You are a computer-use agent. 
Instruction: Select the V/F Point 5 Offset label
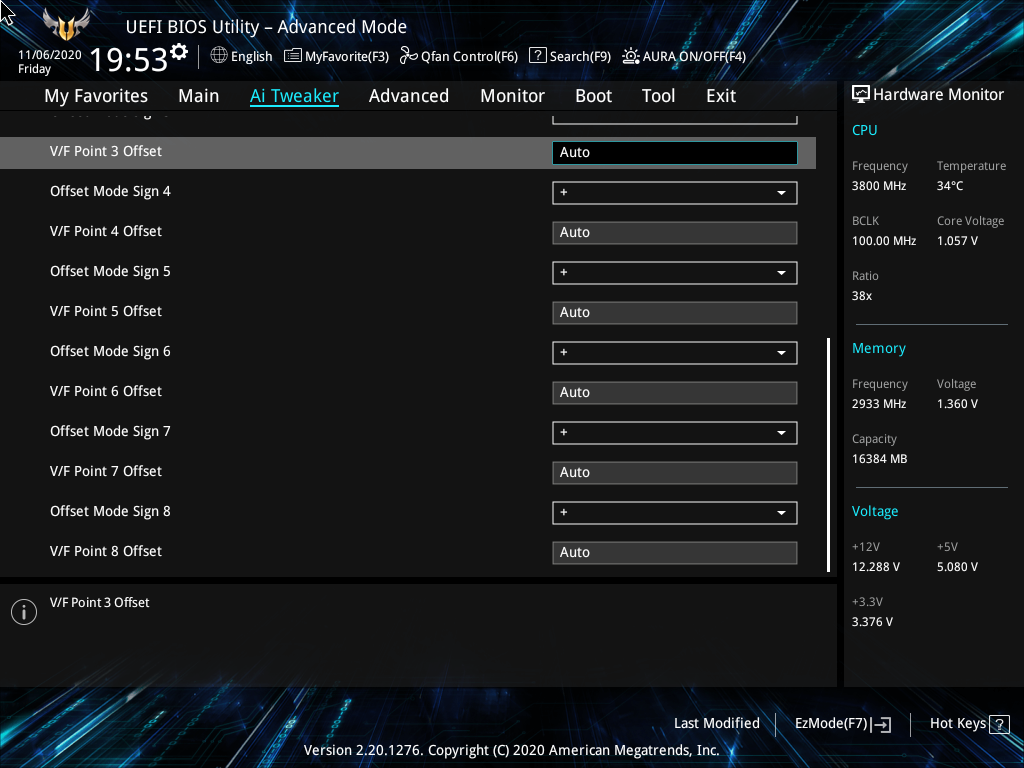point(106,312)
